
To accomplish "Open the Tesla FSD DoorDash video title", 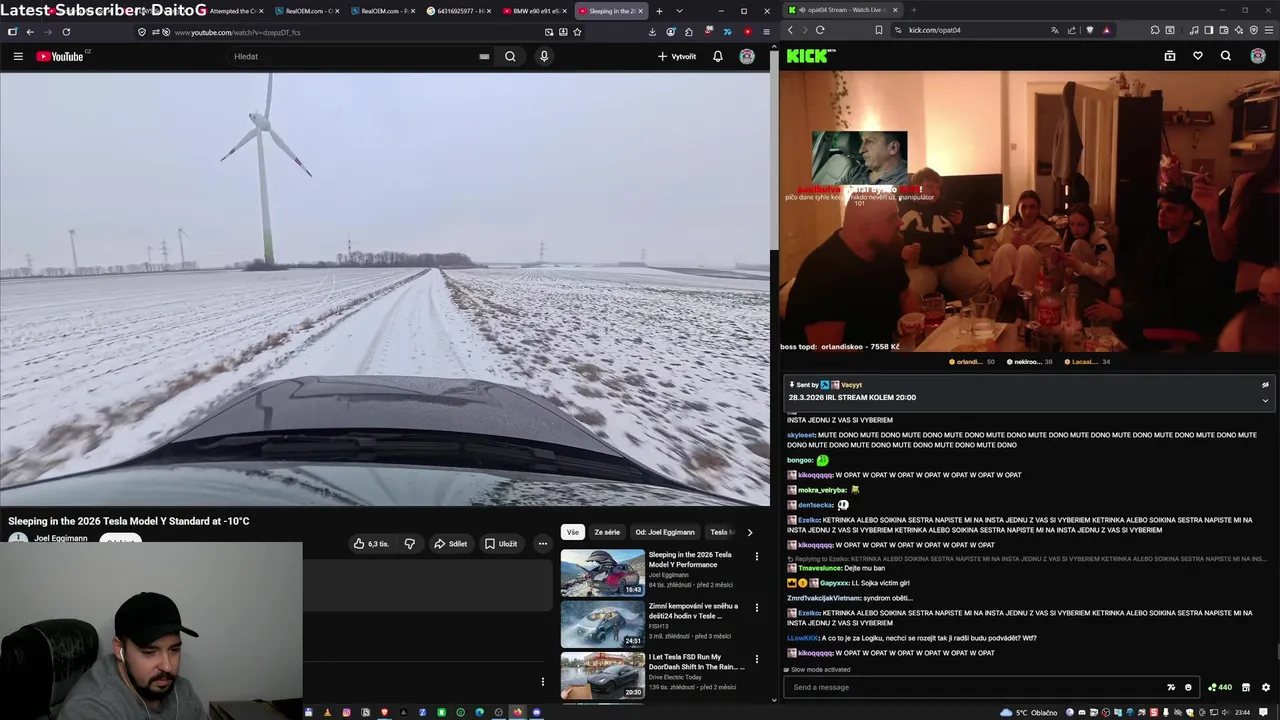I will [695, 662].
